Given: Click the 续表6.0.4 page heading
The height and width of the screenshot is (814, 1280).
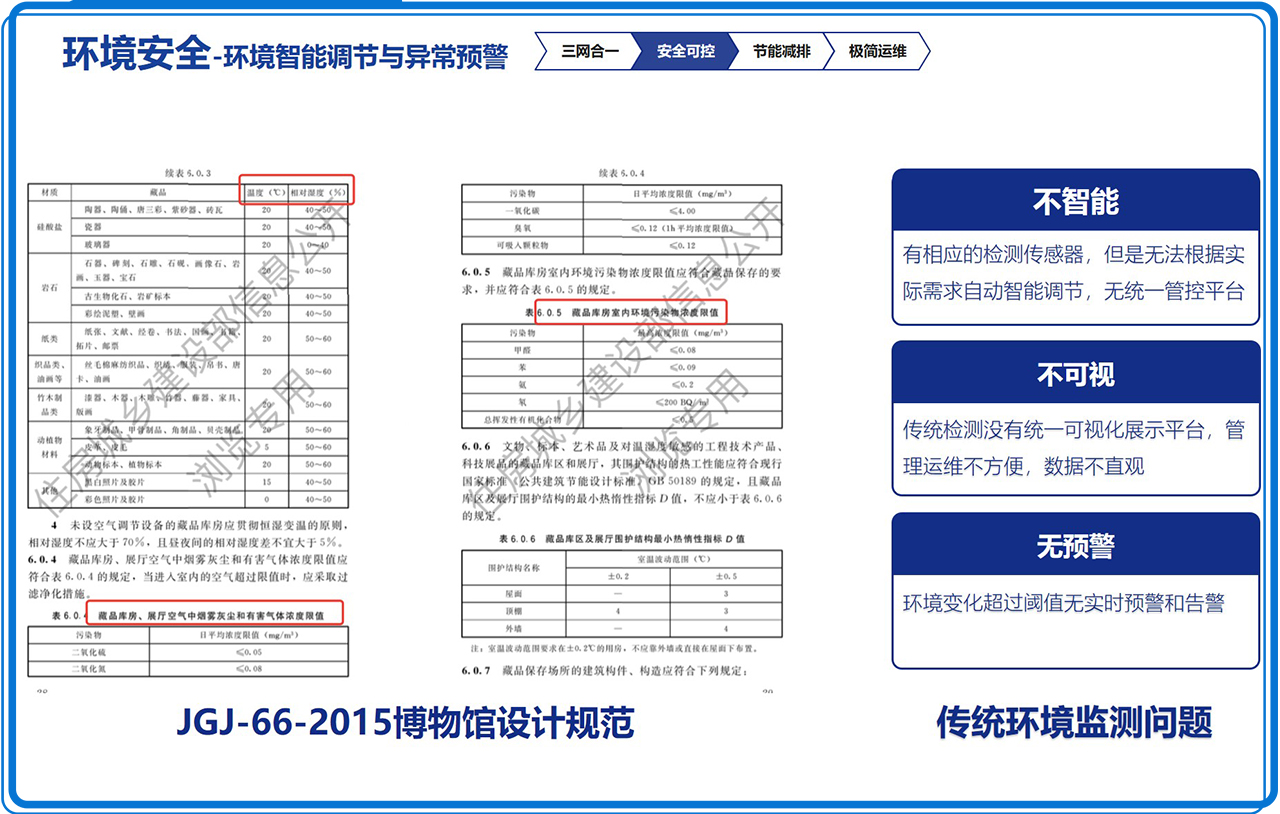Looking at the screenshot, I should 621,173.
